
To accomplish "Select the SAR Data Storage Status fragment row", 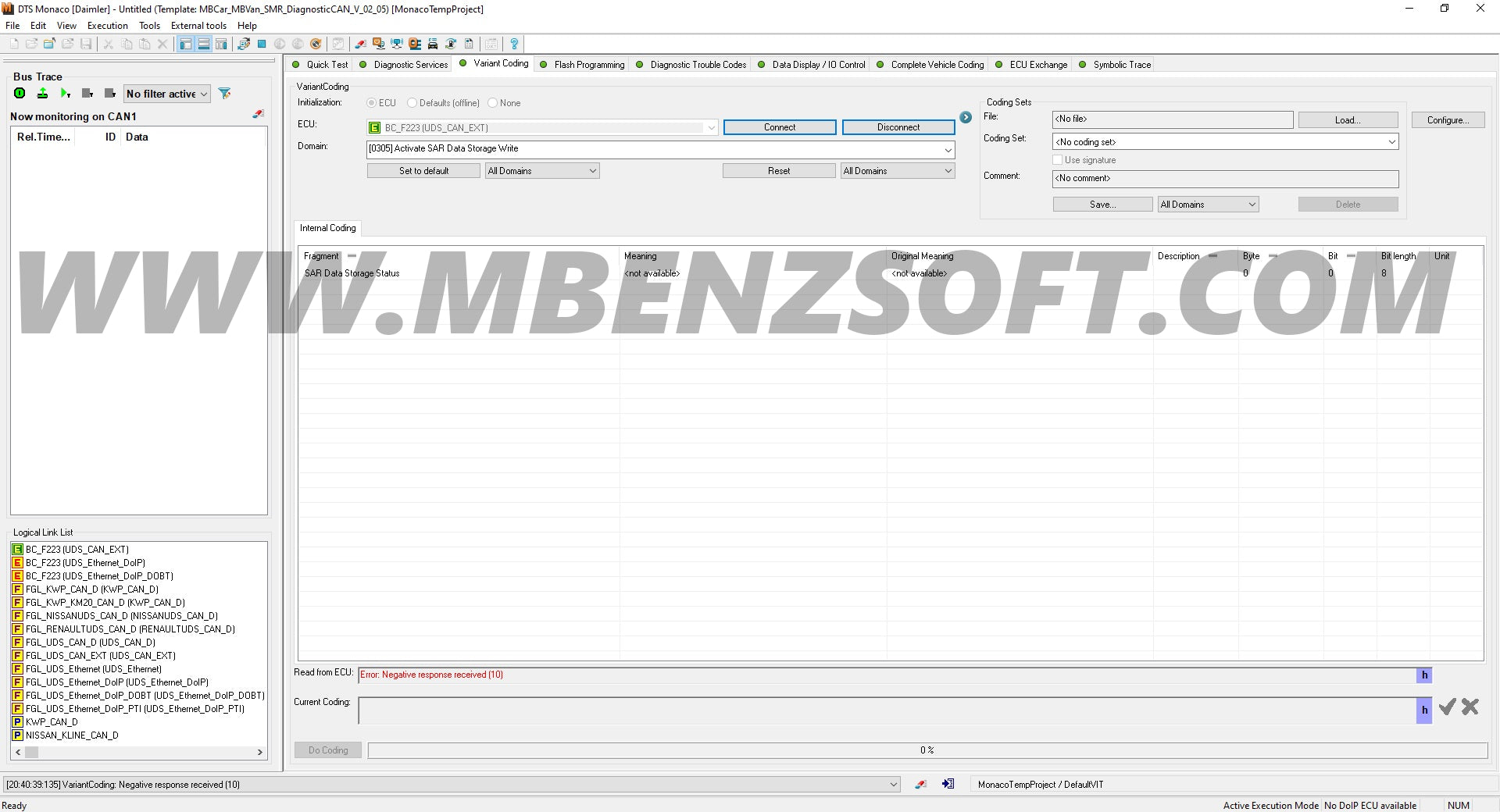I will point(891,273).
